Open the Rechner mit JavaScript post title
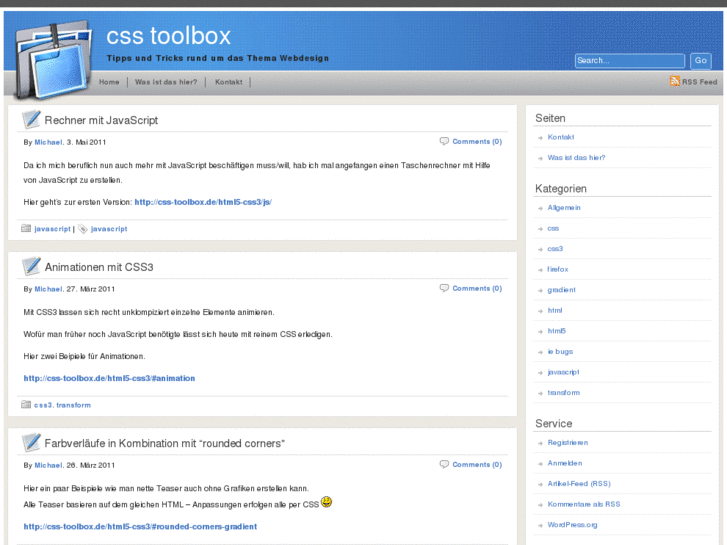This screenshot has height=545, width=727. point(101,120)
